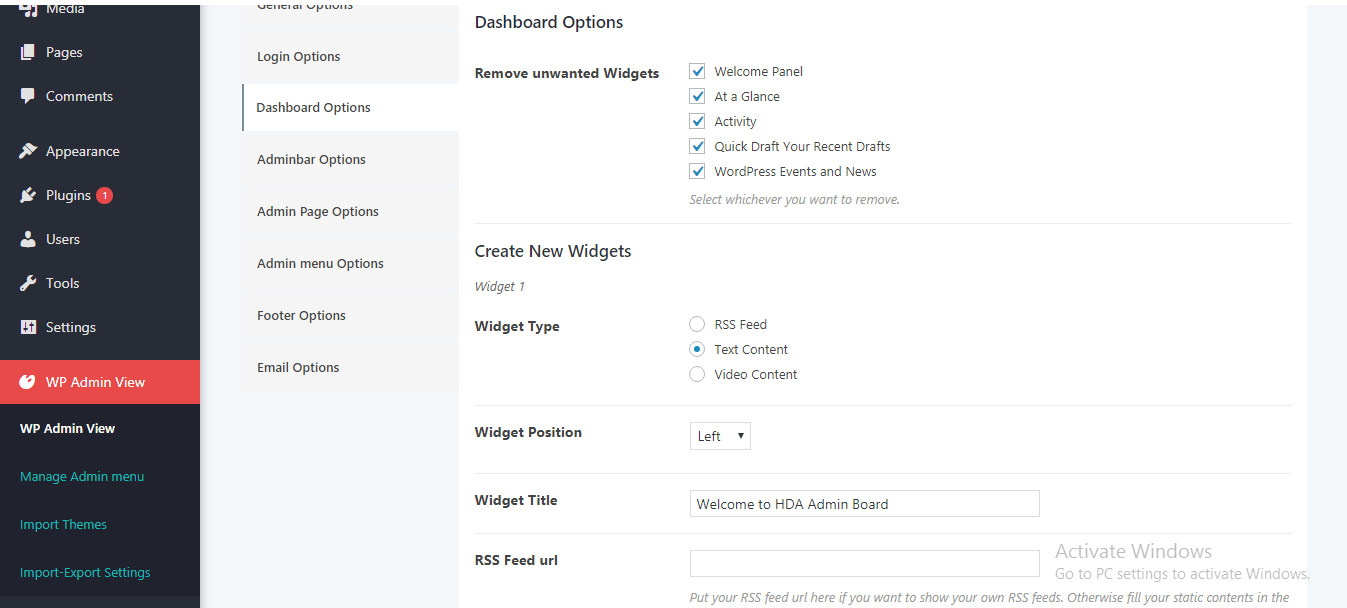Uncheck the At a Glance checkbox

coord(698,96)
